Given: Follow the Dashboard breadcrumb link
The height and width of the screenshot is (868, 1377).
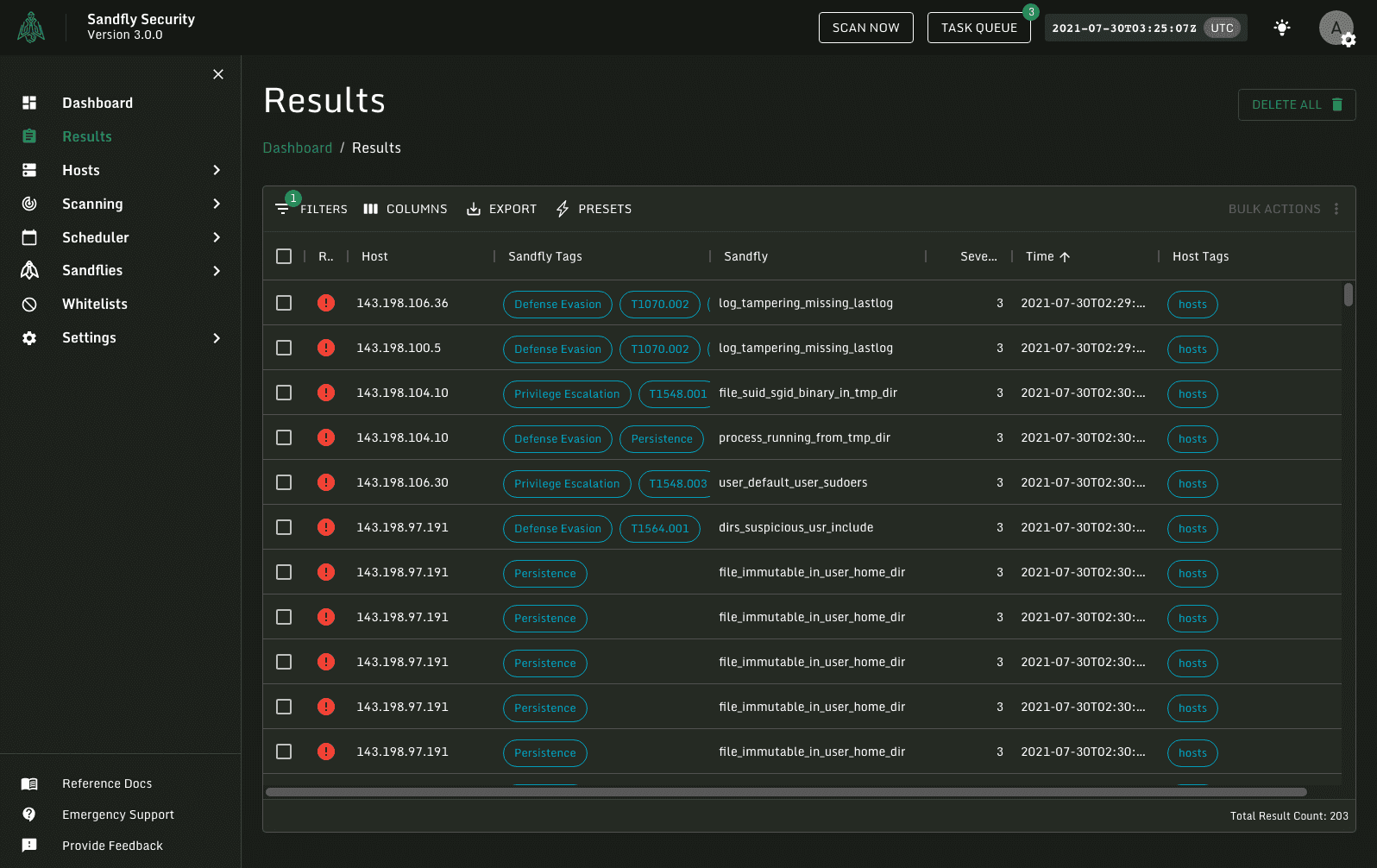Looking at the screenshot, I should 298,148.
